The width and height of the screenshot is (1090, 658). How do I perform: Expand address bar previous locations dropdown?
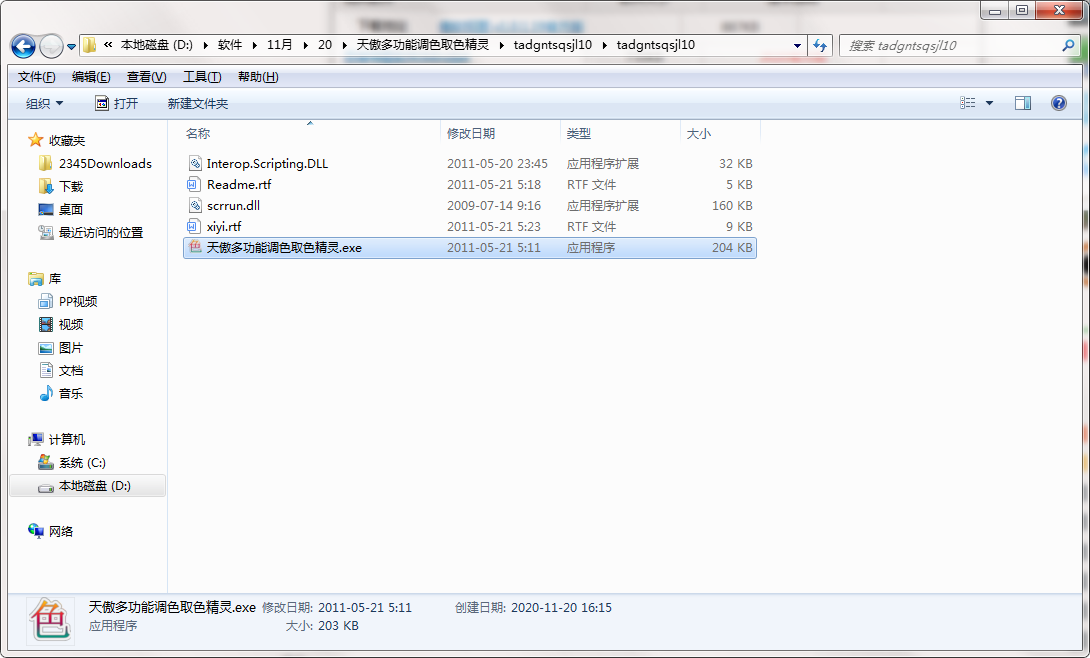point(797,46)
